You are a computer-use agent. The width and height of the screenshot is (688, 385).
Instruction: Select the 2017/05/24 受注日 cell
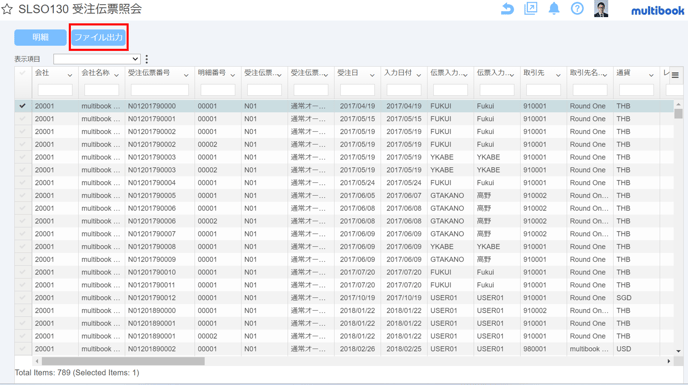pyautogui.click(x=357, y=183)
